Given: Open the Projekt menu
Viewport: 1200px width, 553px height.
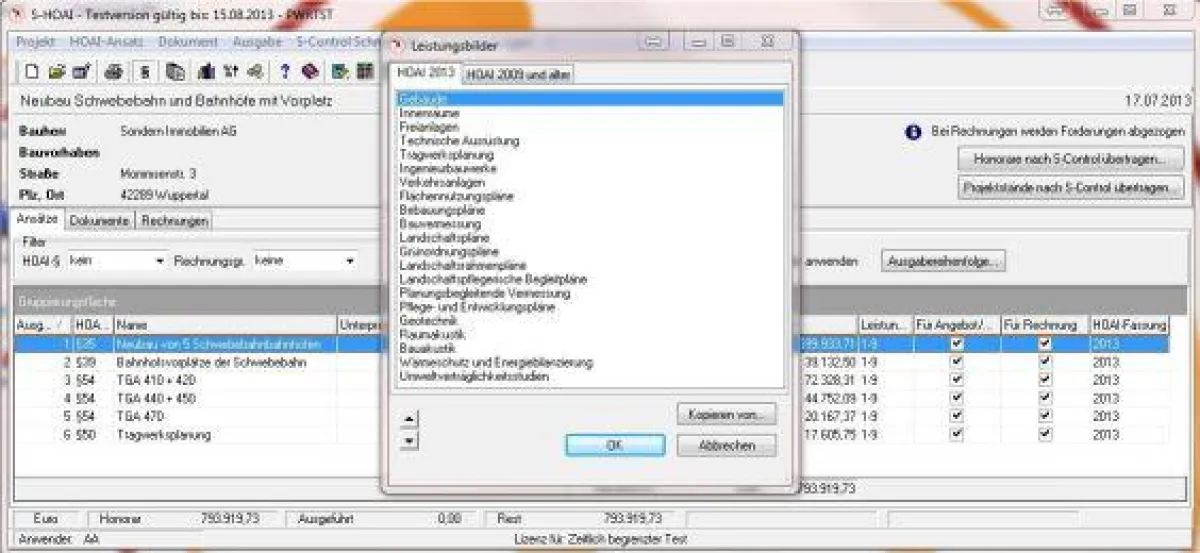Looking at the screenshot, I should [36, 42].
